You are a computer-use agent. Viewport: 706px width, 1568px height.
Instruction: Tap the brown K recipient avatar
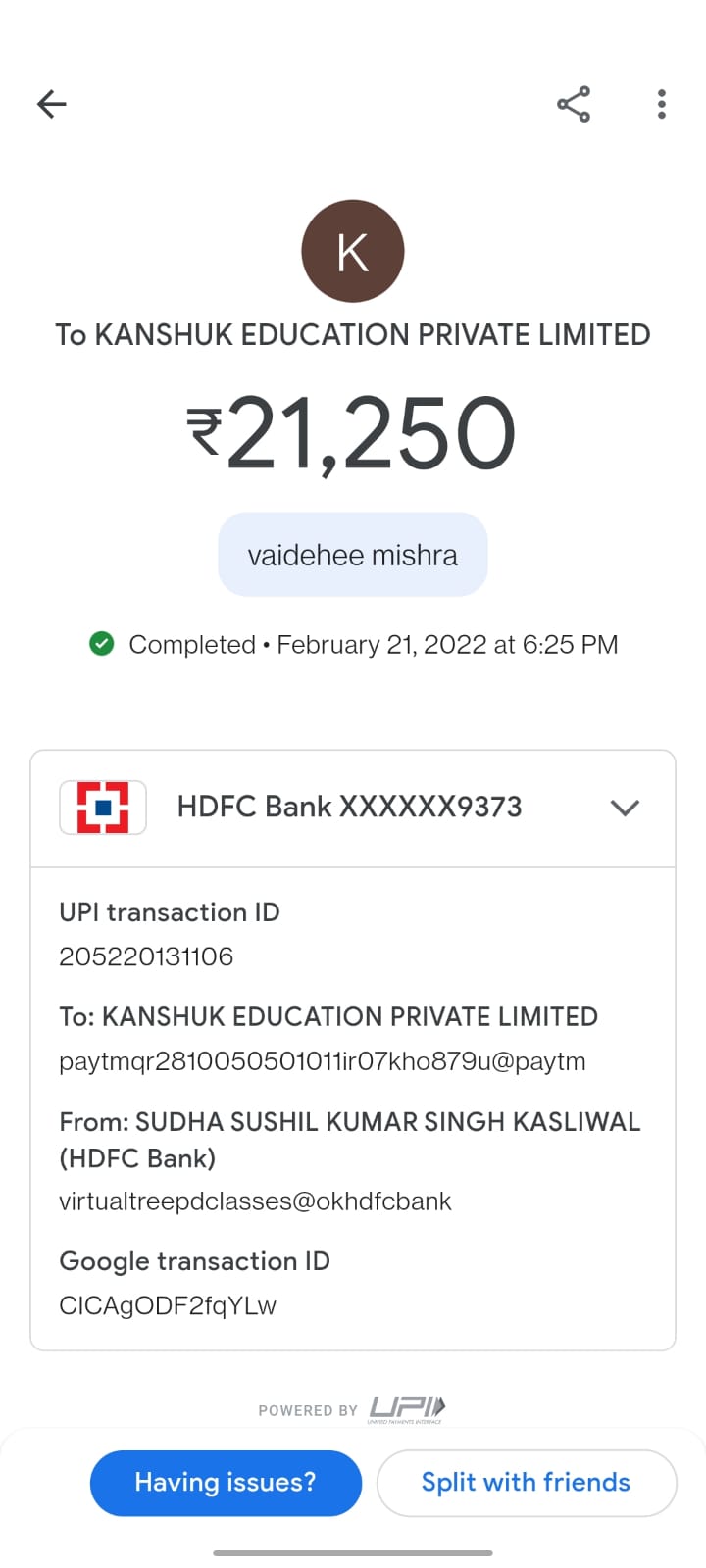click(x=353, y=251)
